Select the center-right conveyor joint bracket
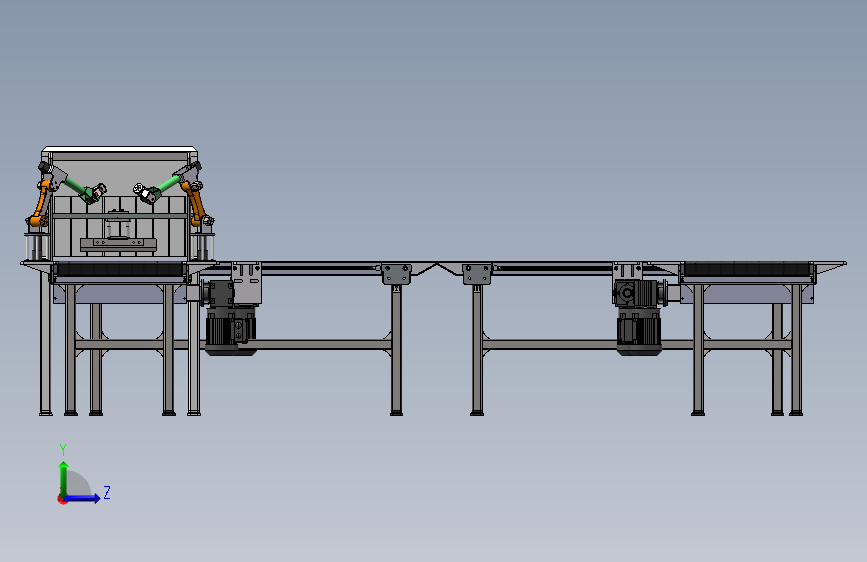The image size is (867, 562). [477, 274]
